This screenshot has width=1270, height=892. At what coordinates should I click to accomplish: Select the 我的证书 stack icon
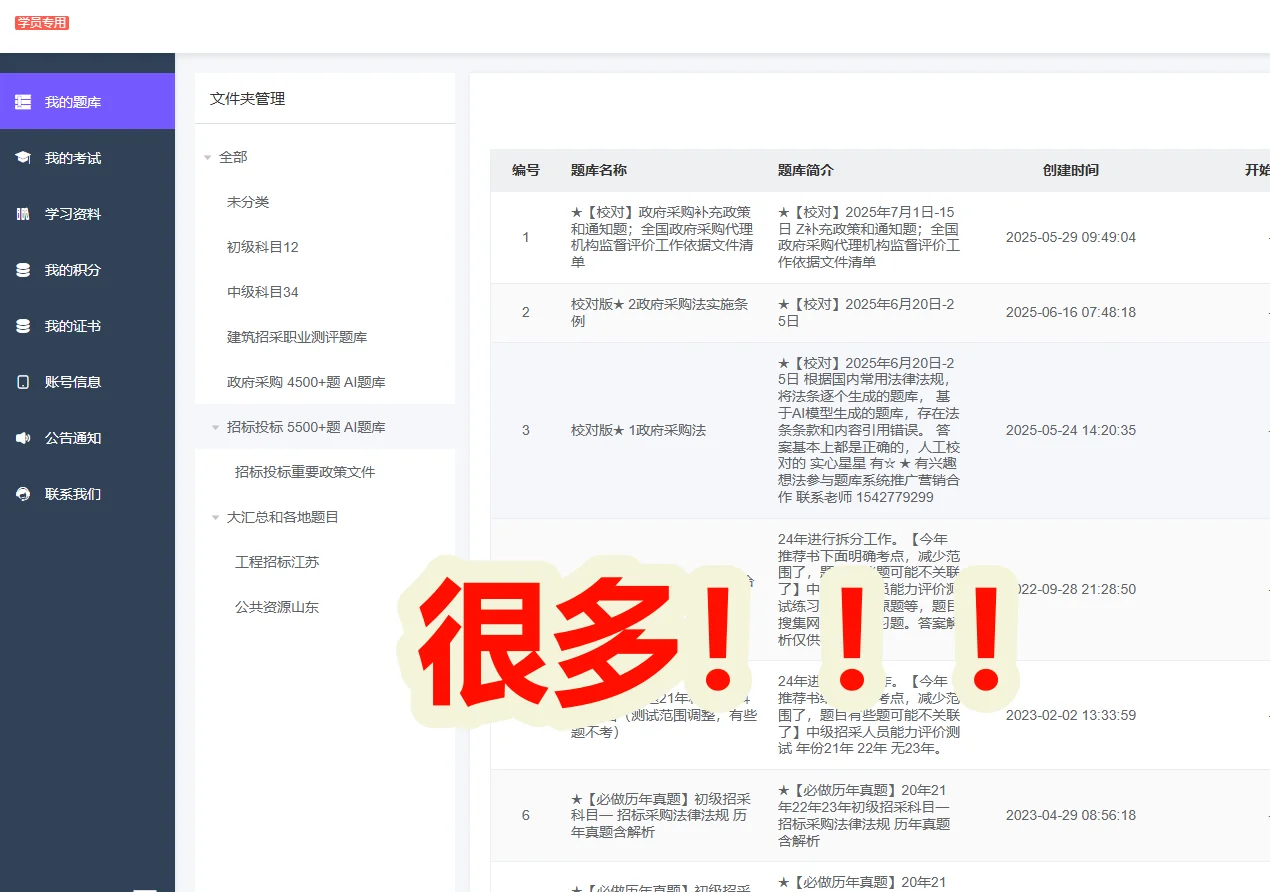click(21, 325)
